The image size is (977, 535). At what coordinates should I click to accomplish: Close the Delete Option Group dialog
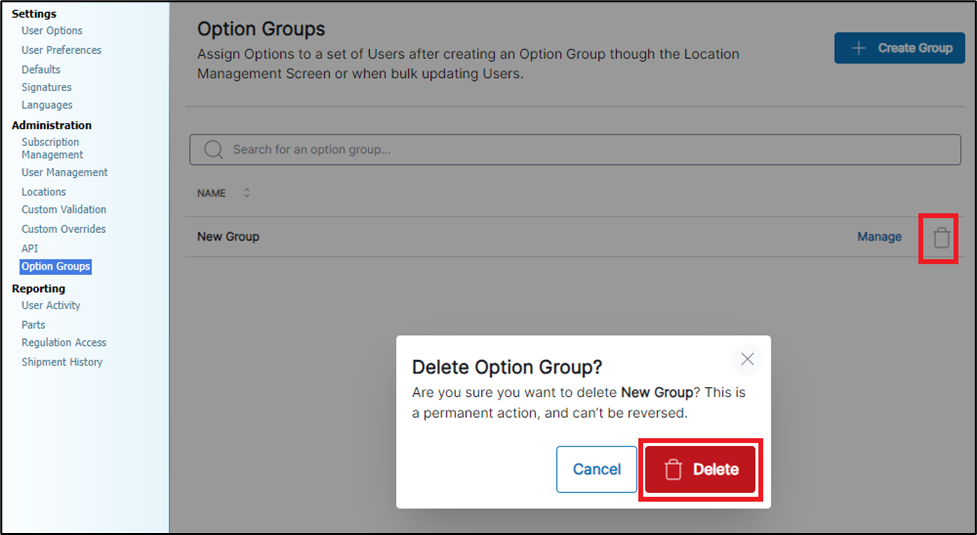pos(746,359)
